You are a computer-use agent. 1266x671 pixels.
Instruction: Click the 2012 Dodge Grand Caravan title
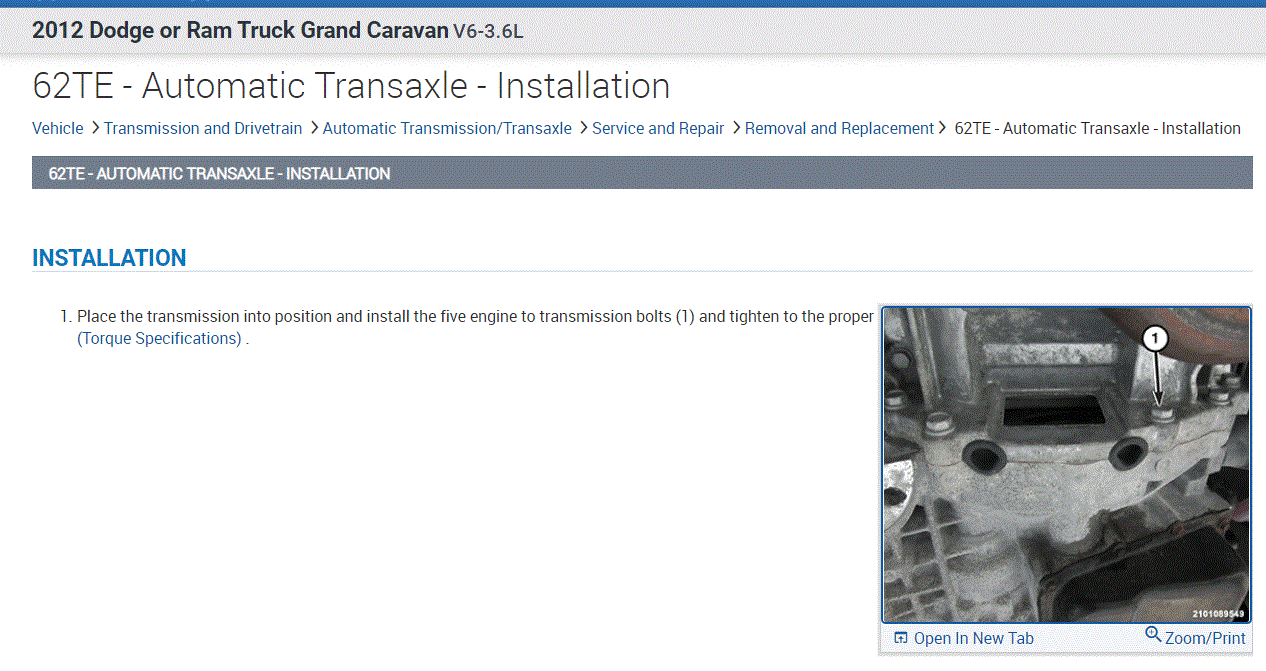240,30
